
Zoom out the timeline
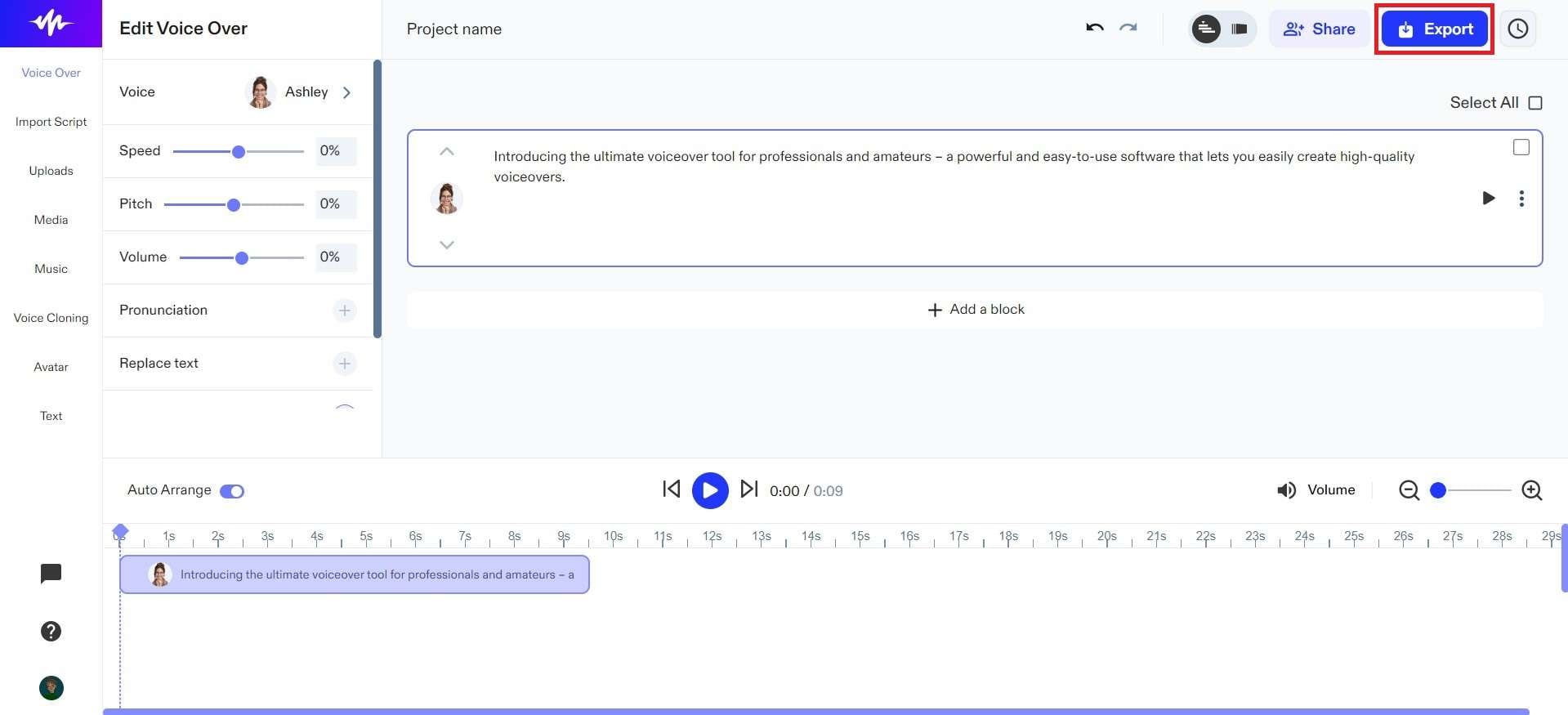pyautogui.click(x=1409, y=489)
